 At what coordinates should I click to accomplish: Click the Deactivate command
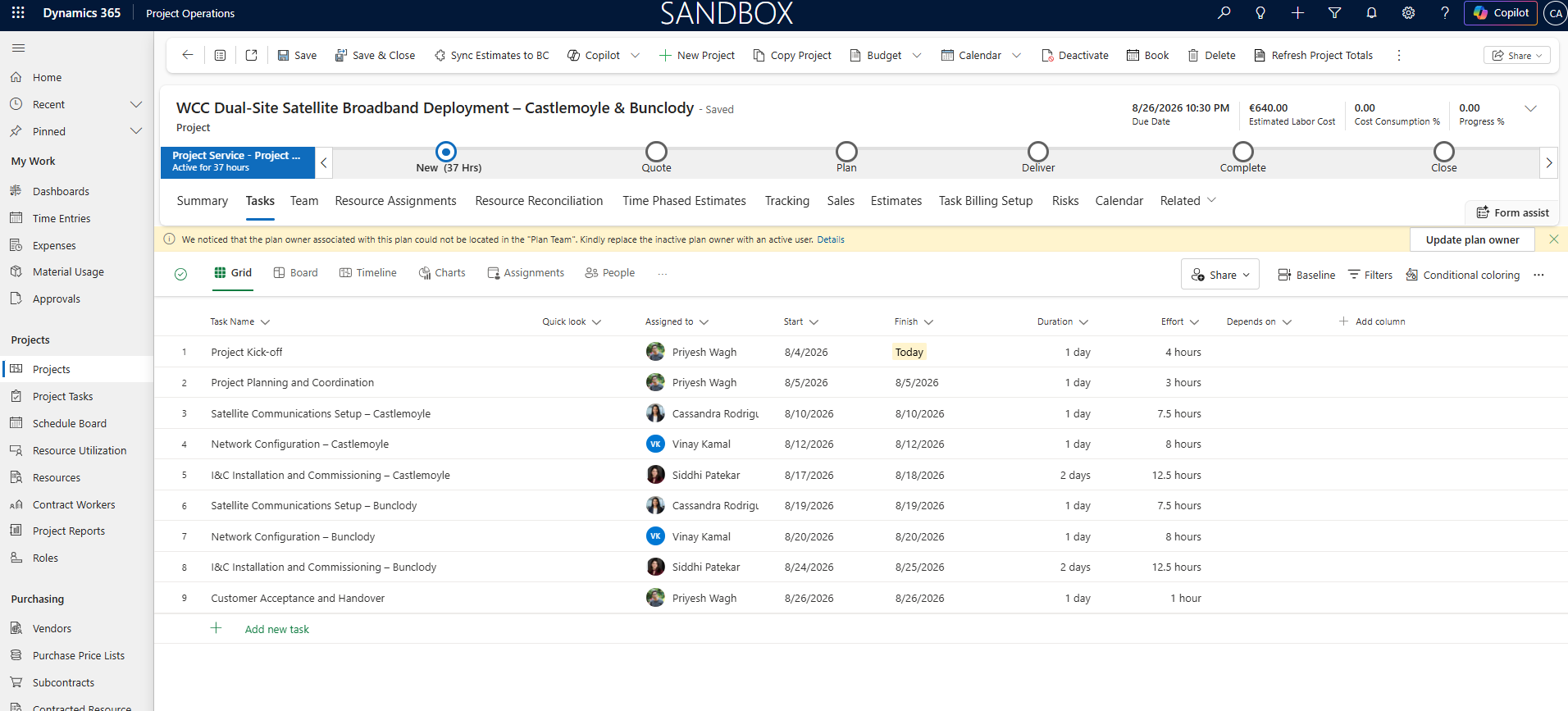[x=1074, y=55]
